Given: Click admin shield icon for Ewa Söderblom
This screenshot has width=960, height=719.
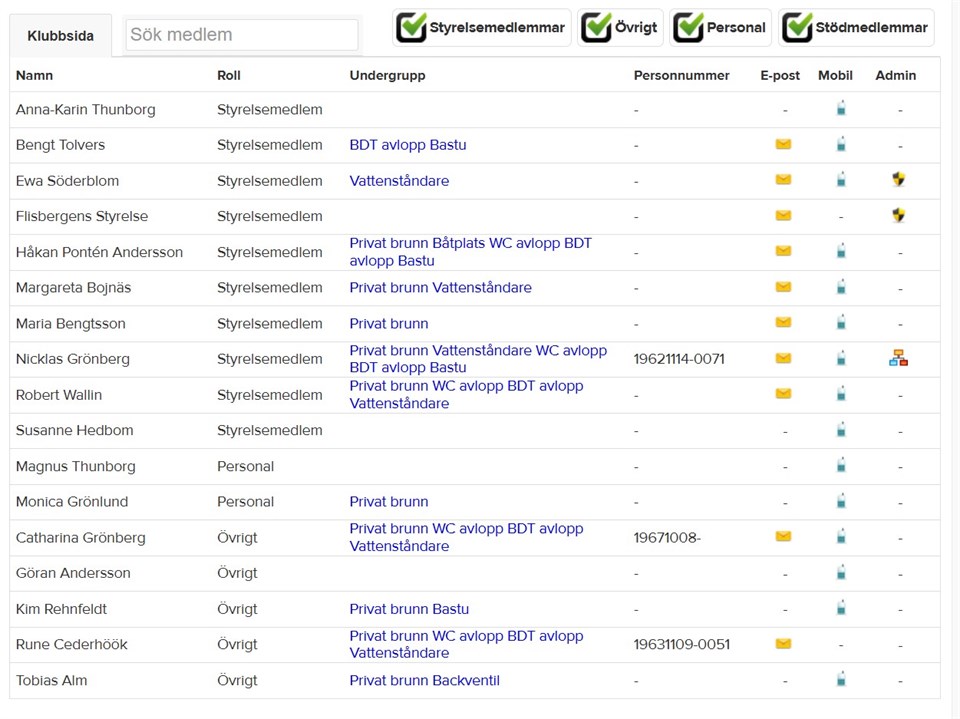Looking at the screenshot, I should [x=898, y=180].
